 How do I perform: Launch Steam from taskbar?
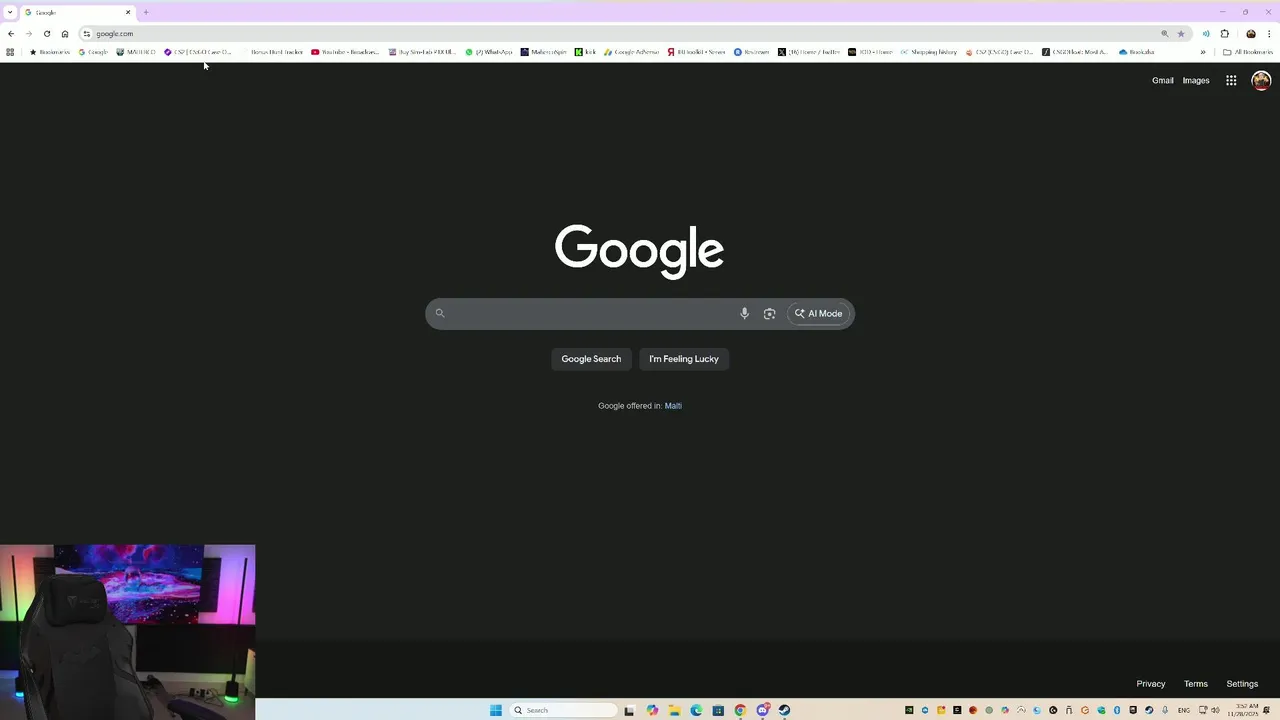pyautogui.click(x=784, y=710)
